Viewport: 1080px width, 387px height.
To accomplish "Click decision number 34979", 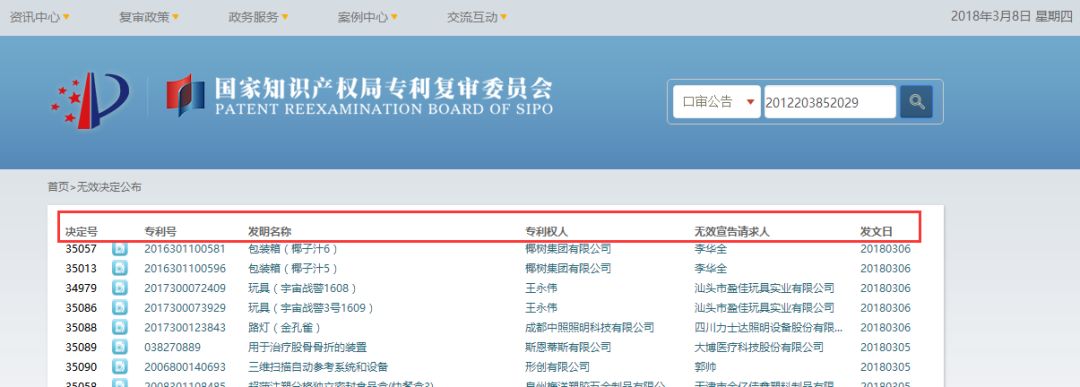I will [81, 288].
